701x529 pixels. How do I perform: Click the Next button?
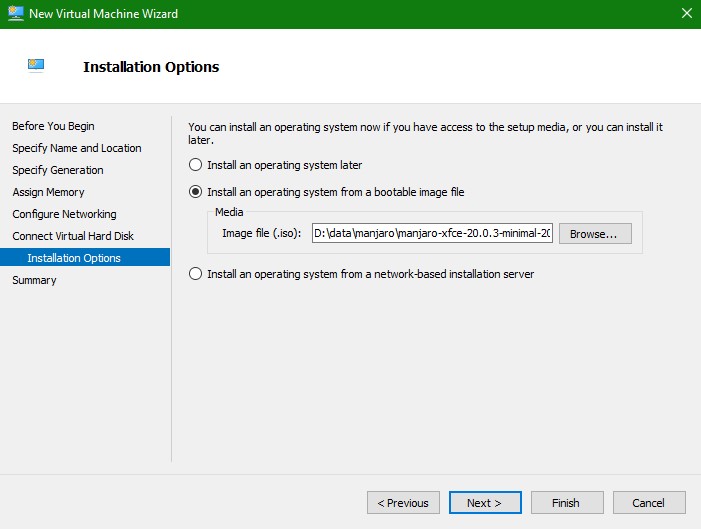tap(484, 503)
